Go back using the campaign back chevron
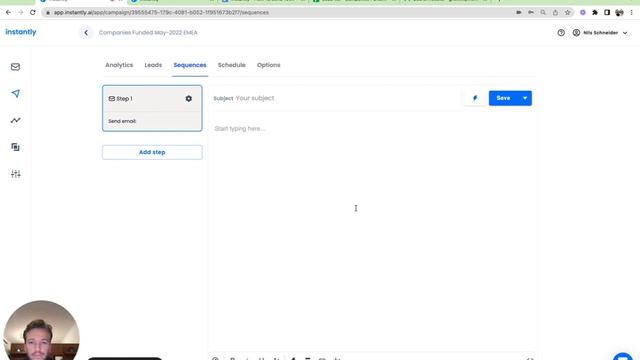640x360 pixels. coord(86,33)
